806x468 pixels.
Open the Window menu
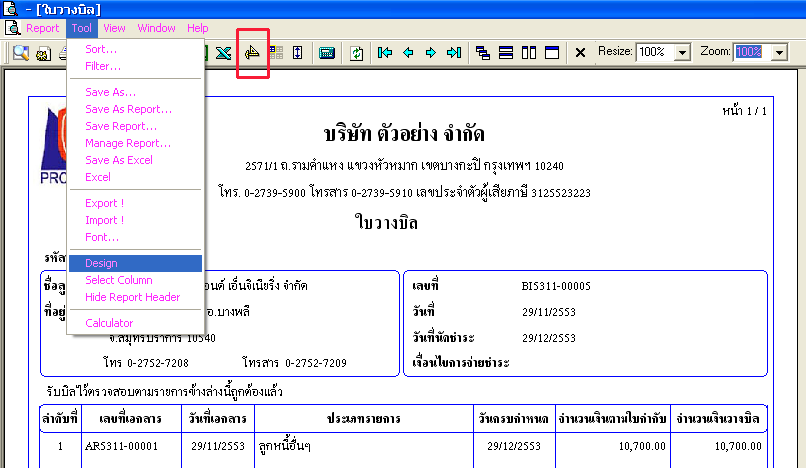(156, 28)
